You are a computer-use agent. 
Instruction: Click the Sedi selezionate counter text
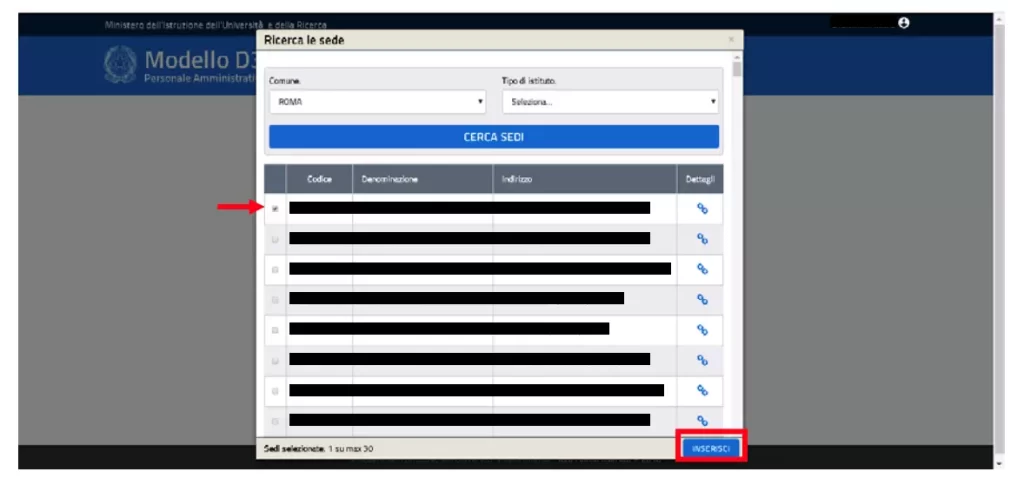[319, 449]
